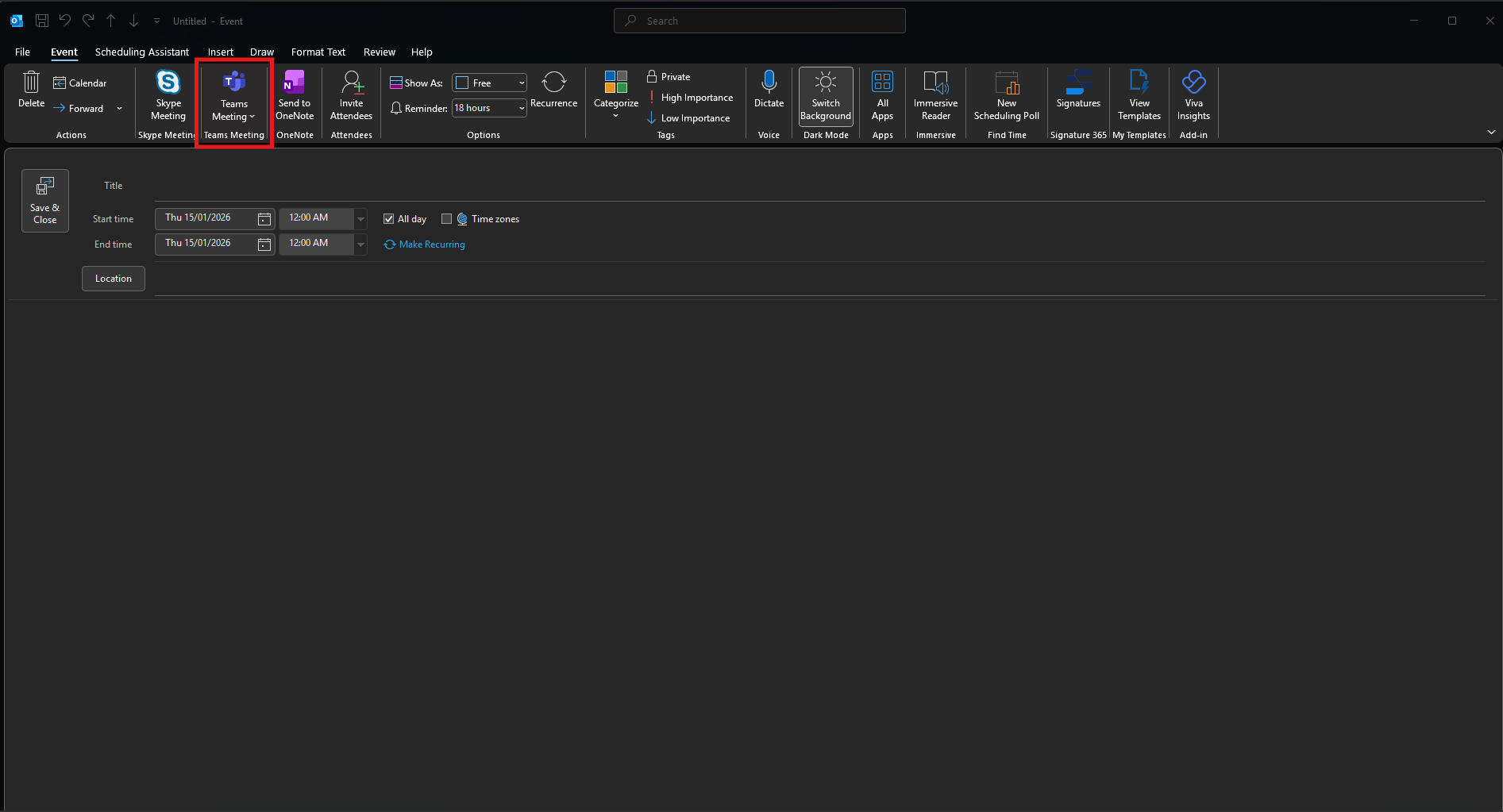The width and height of the screenshot is (1503, 812).
Task: Switch to the Format Text tab
Action: tap(318, 52)
